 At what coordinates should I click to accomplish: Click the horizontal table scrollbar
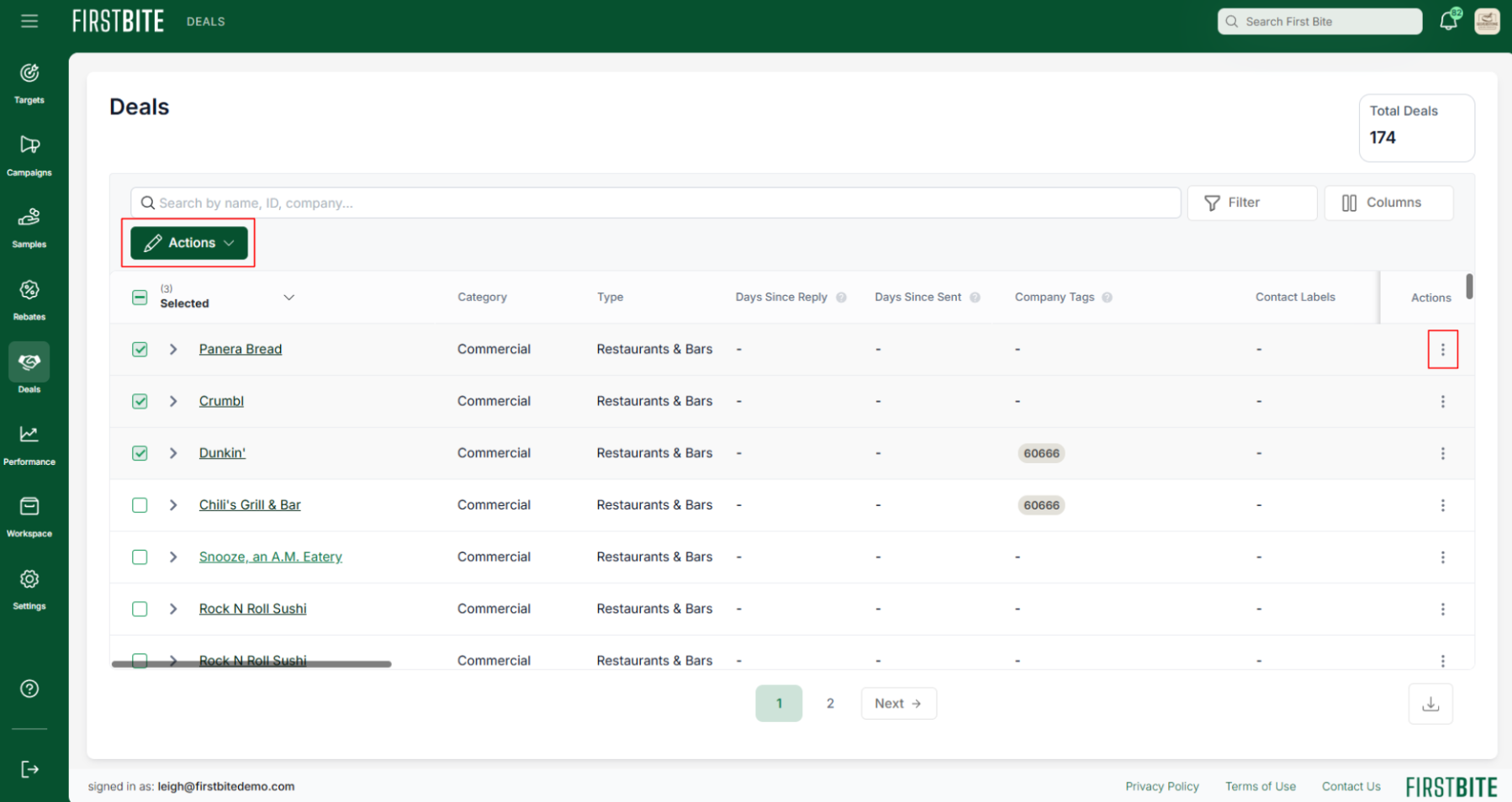click(x=251, y=664)
